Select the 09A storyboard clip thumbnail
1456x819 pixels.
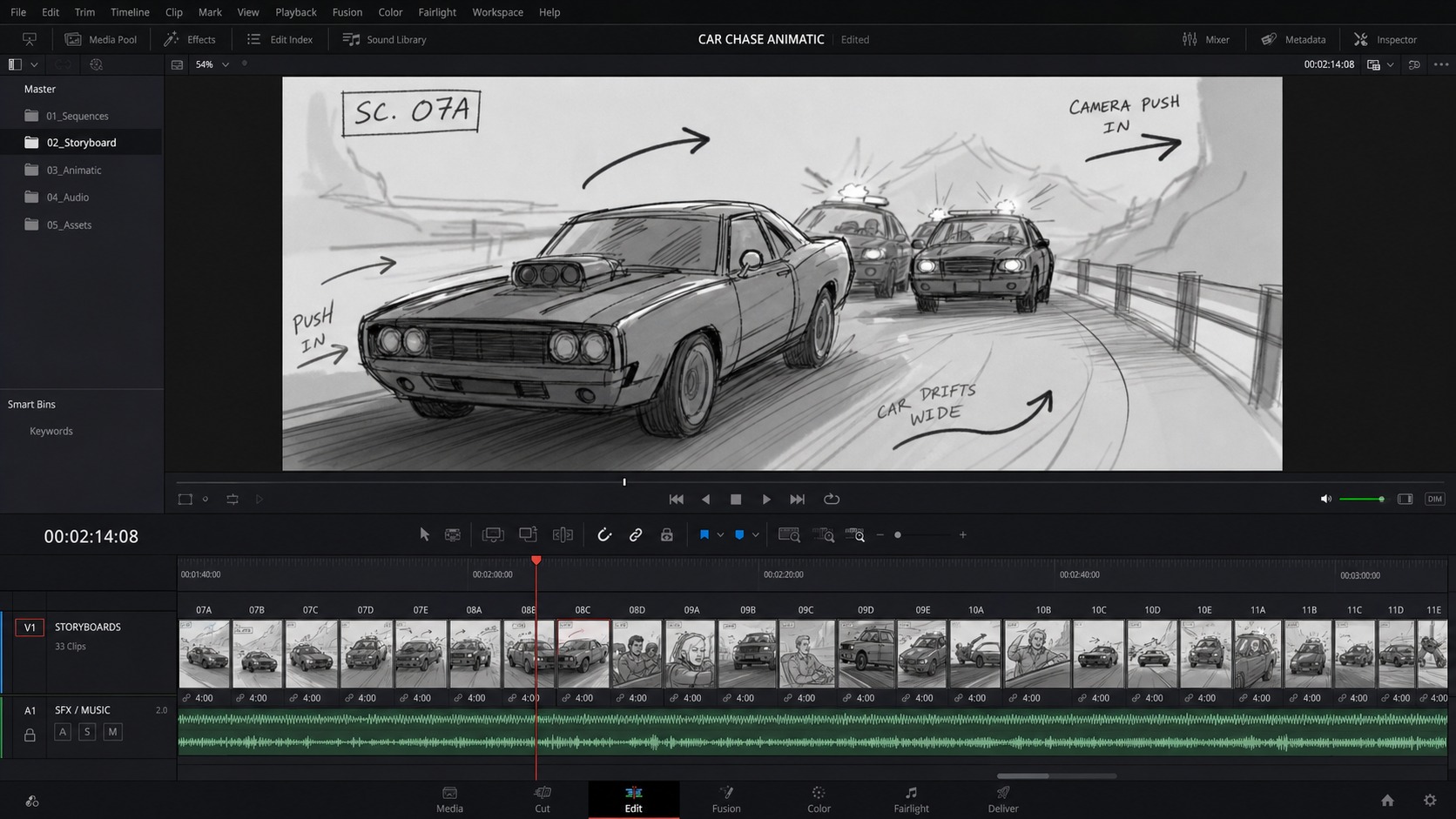[x=691, y=654]
